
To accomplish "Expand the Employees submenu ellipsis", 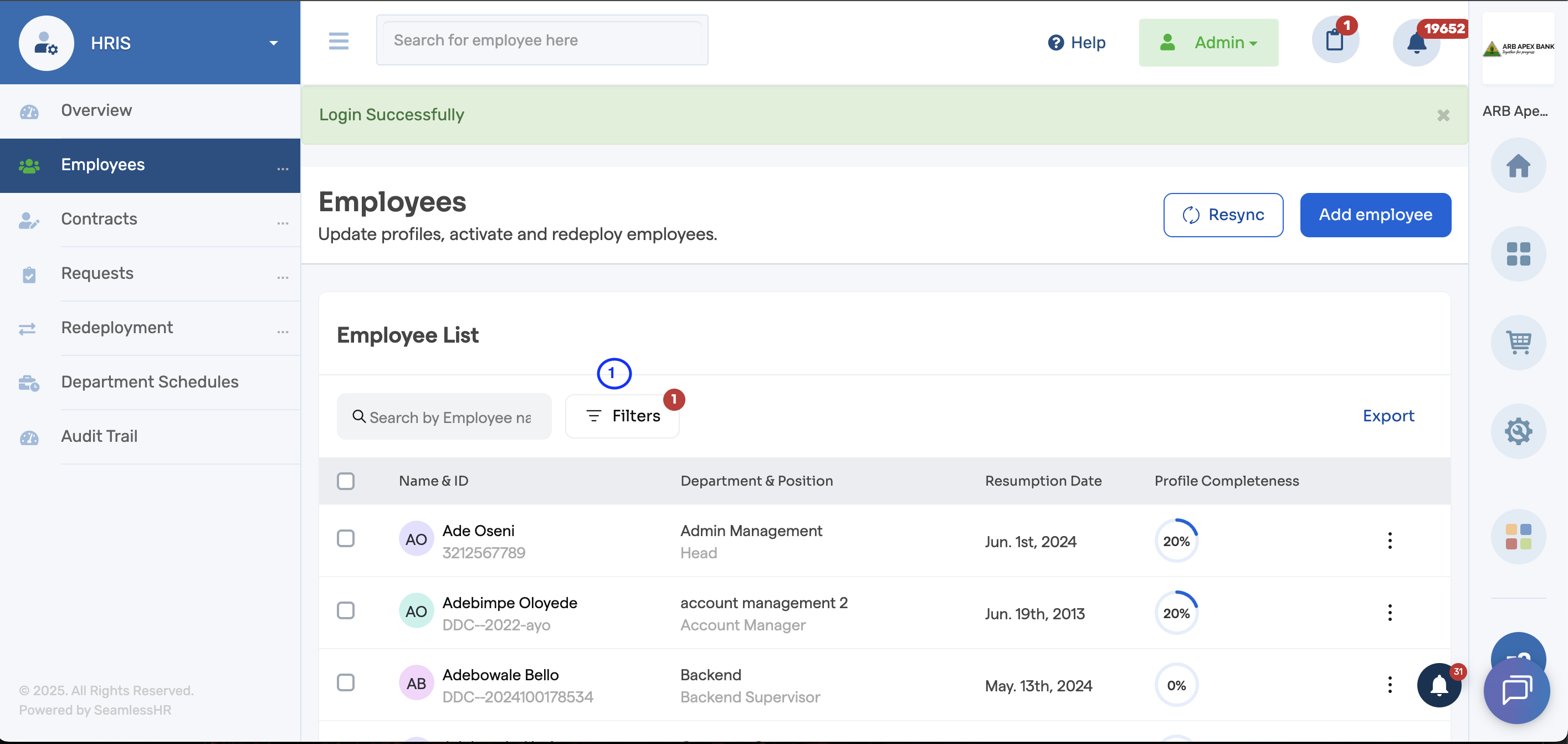I will click(283, 169).
